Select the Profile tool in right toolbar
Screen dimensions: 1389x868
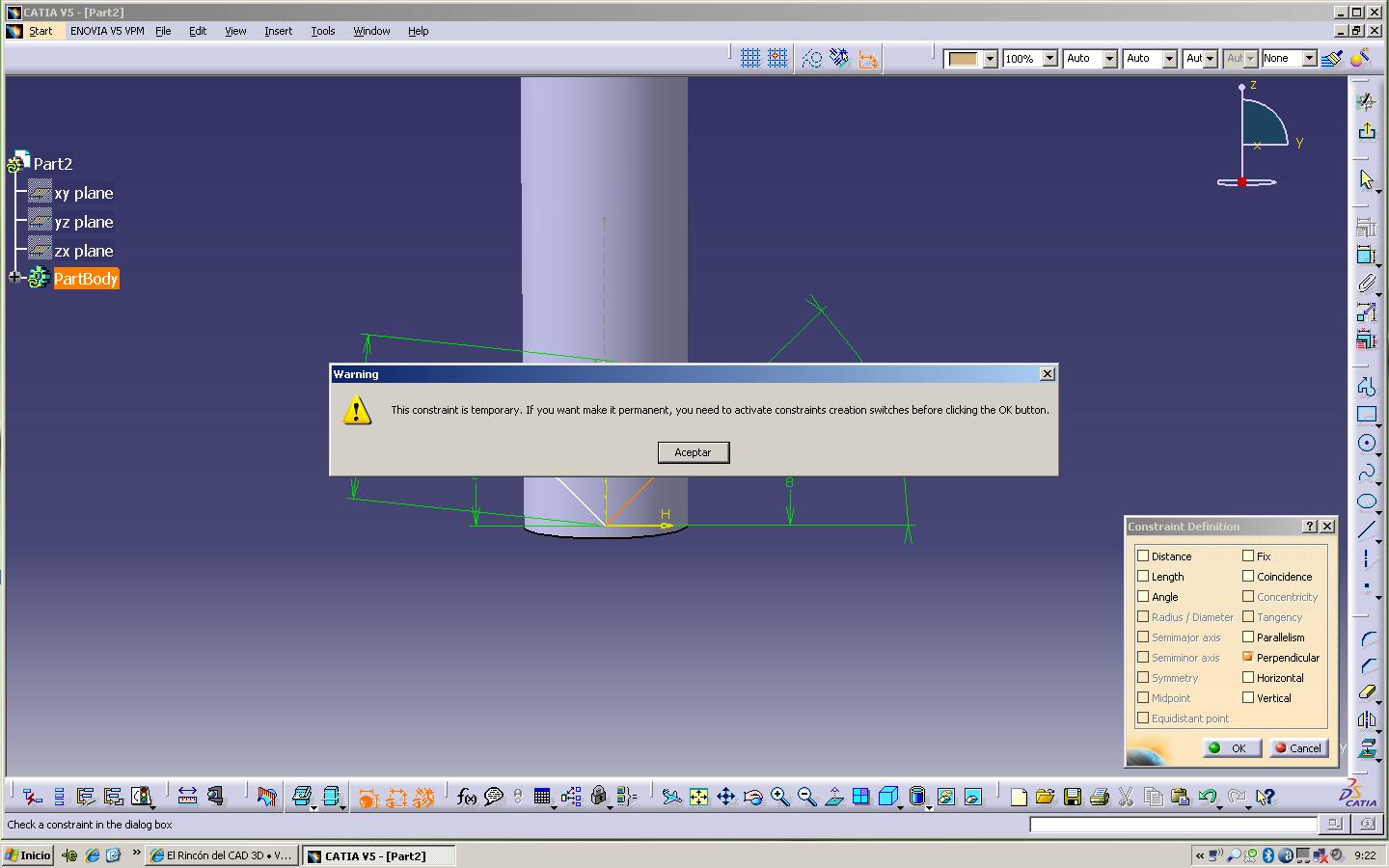pos(1366,386)
